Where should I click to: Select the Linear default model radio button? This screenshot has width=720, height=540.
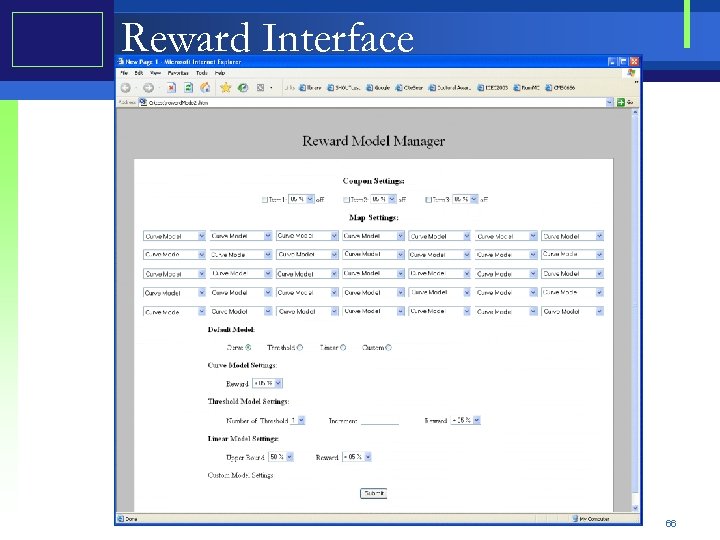coord(343,348)
